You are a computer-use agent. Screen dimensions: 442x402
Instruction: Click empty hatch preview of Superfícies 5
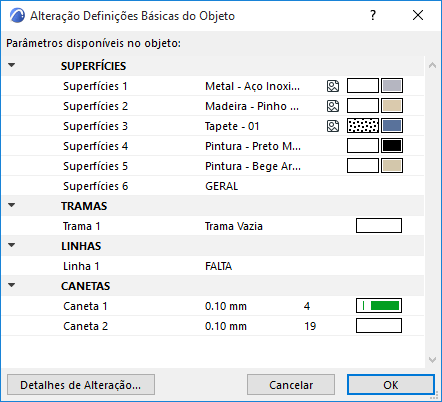point(363,166)
